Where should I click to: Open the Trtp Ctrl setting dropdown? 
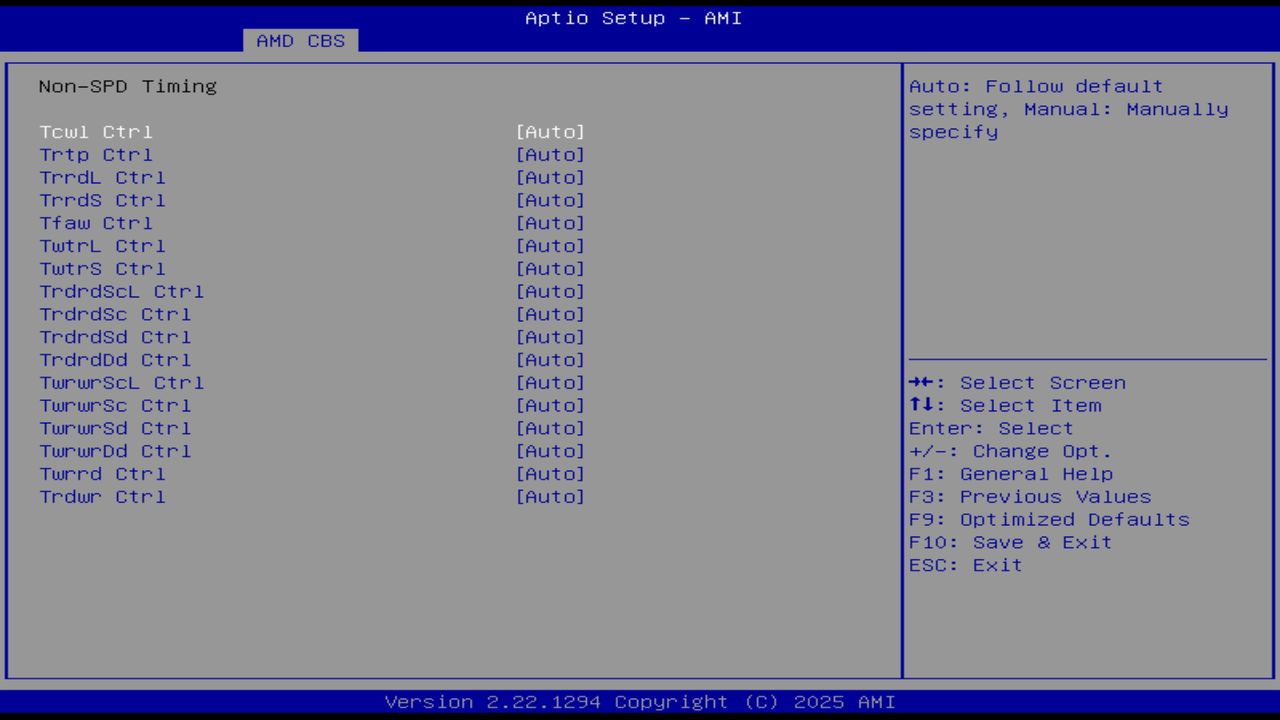[551, 154]
